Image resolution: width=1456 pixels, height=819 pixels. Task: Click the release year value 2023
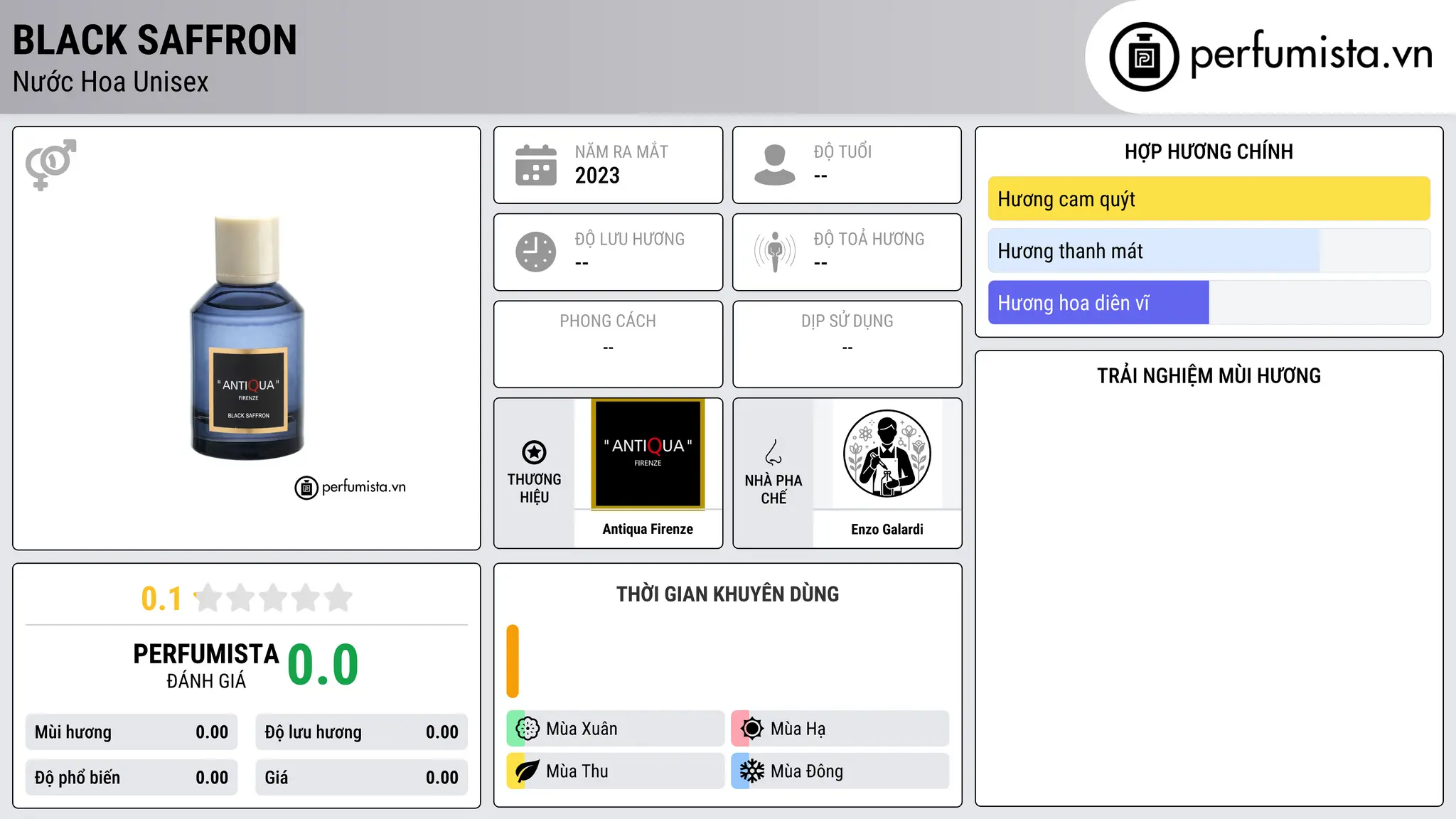[x=597, y=176]
